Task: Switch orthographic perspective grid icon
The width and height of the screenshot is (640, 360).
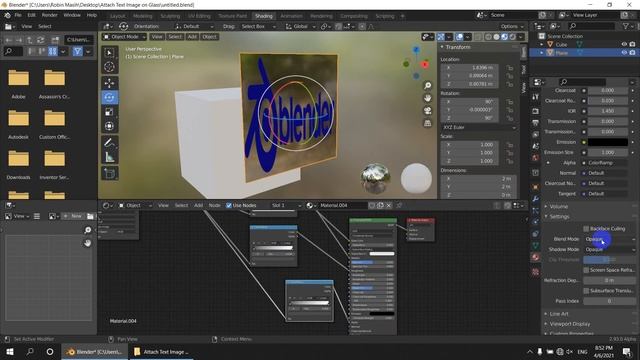Action: click(427, 123)
